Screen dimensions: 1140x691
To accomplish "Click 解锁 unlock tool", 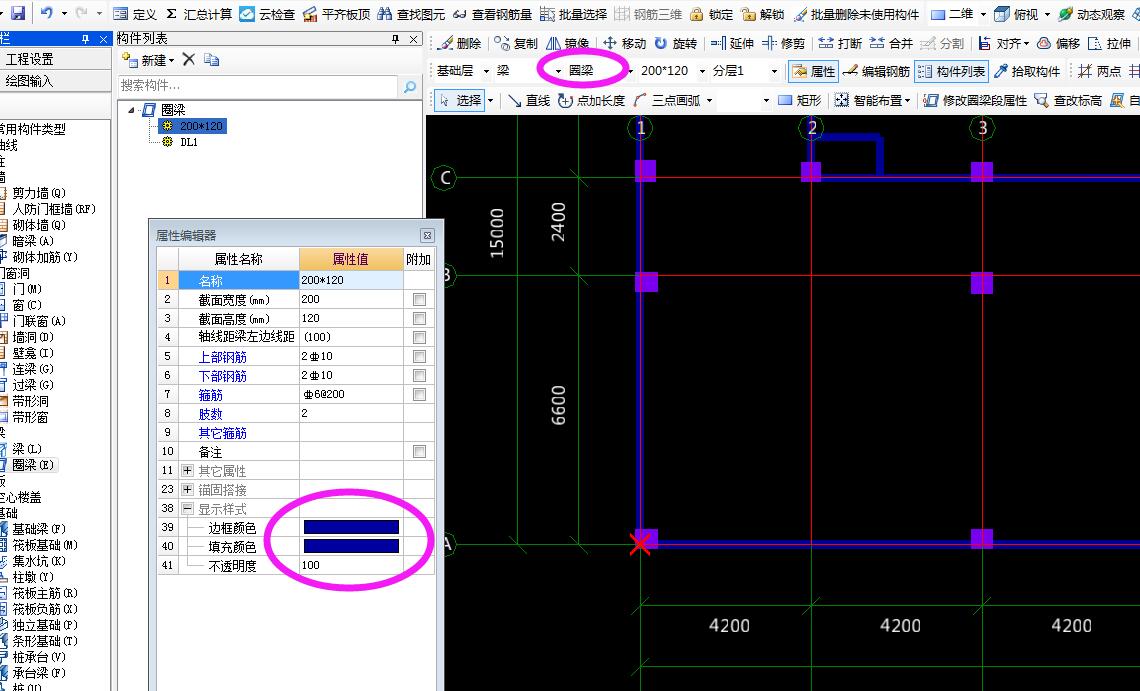I will pos(763,14).
